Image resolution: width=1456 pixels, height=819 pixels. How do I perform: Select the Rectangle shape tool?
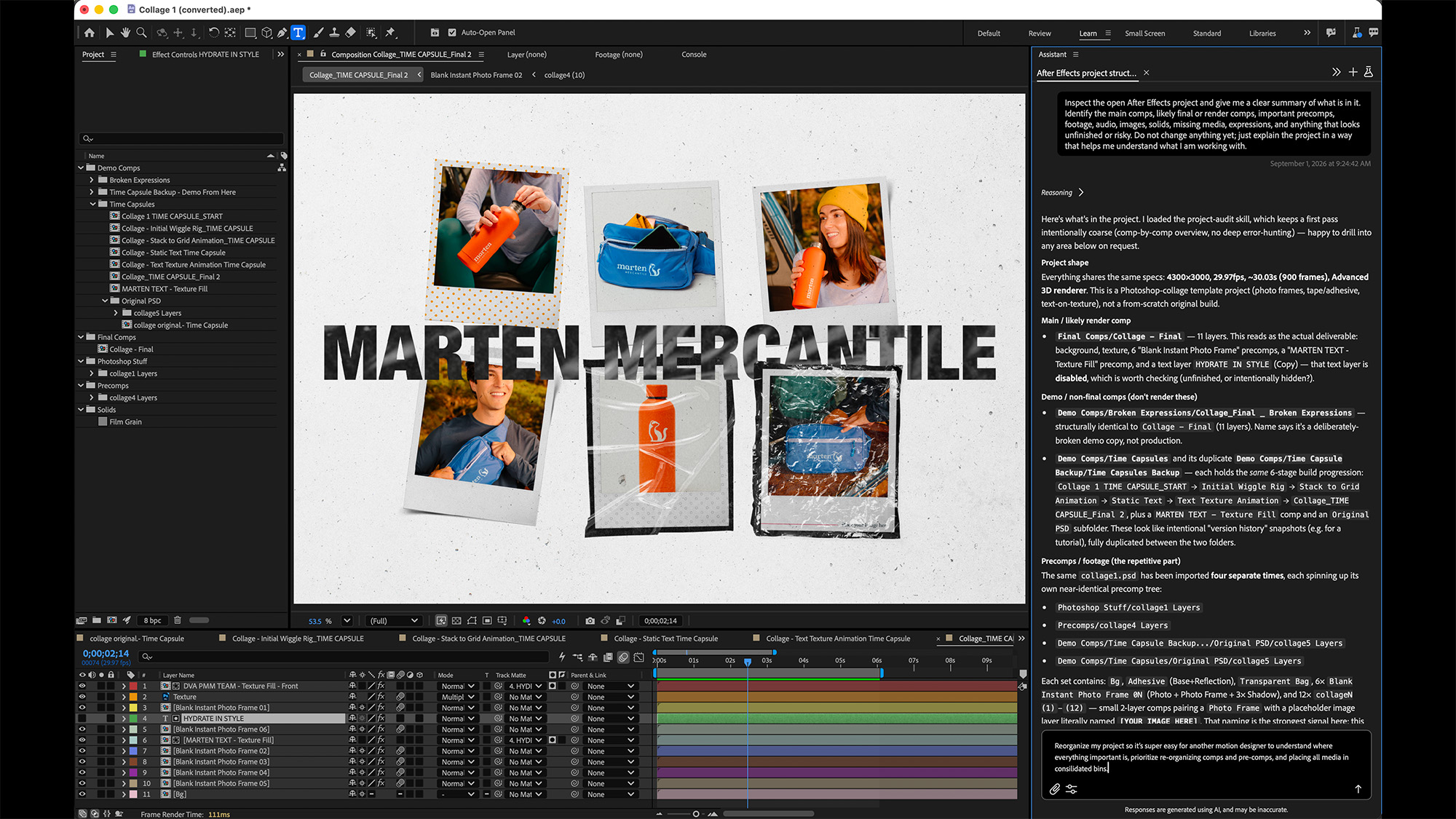(250, 33)
